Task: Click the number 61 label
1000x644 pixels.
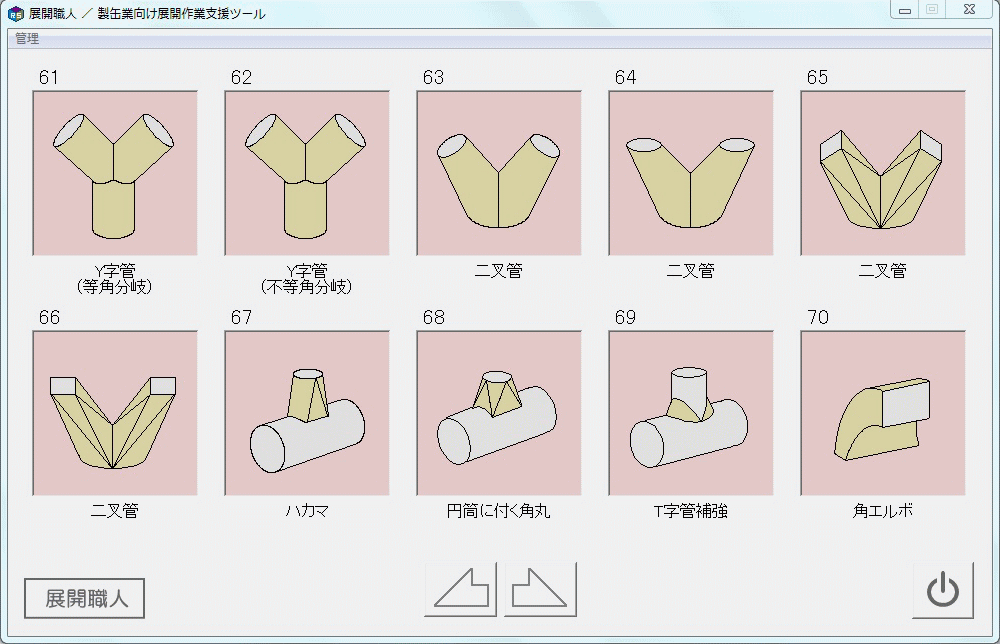Action: click(48, 78)
